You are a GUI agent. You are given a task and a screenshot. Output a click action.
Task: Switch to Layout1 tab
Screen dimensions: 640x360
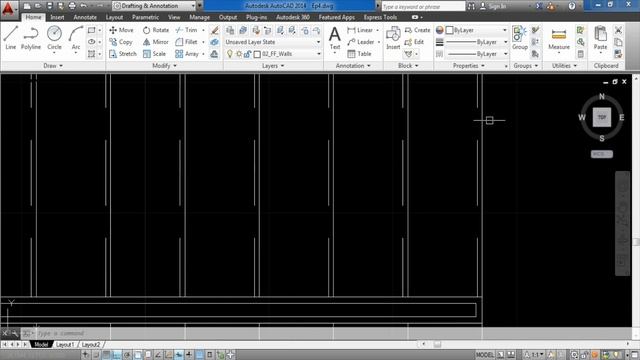(x=65, y=345)
